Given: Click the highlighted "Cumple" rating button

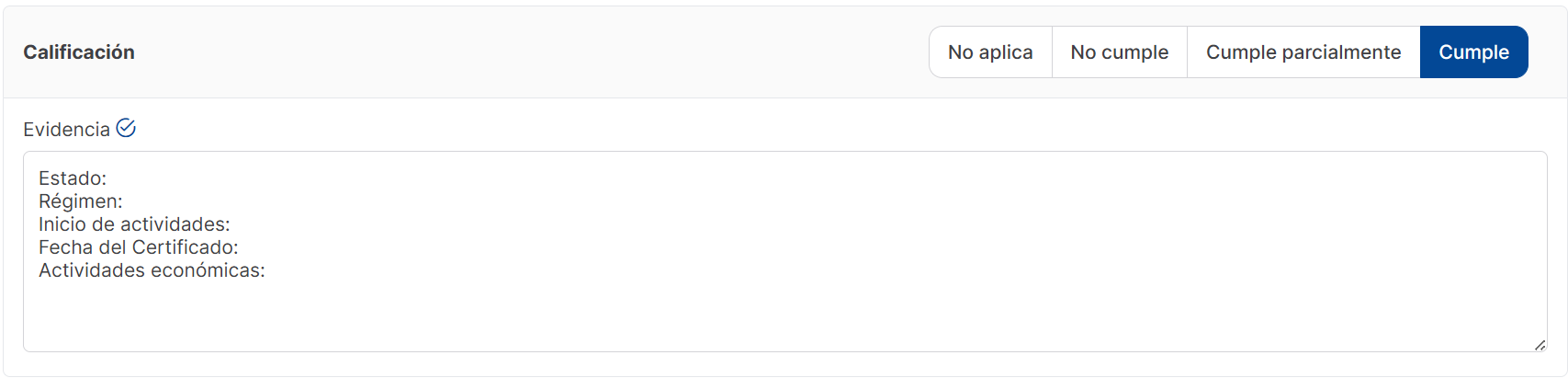Looking at the screenshot, I should coord(1473,52).
